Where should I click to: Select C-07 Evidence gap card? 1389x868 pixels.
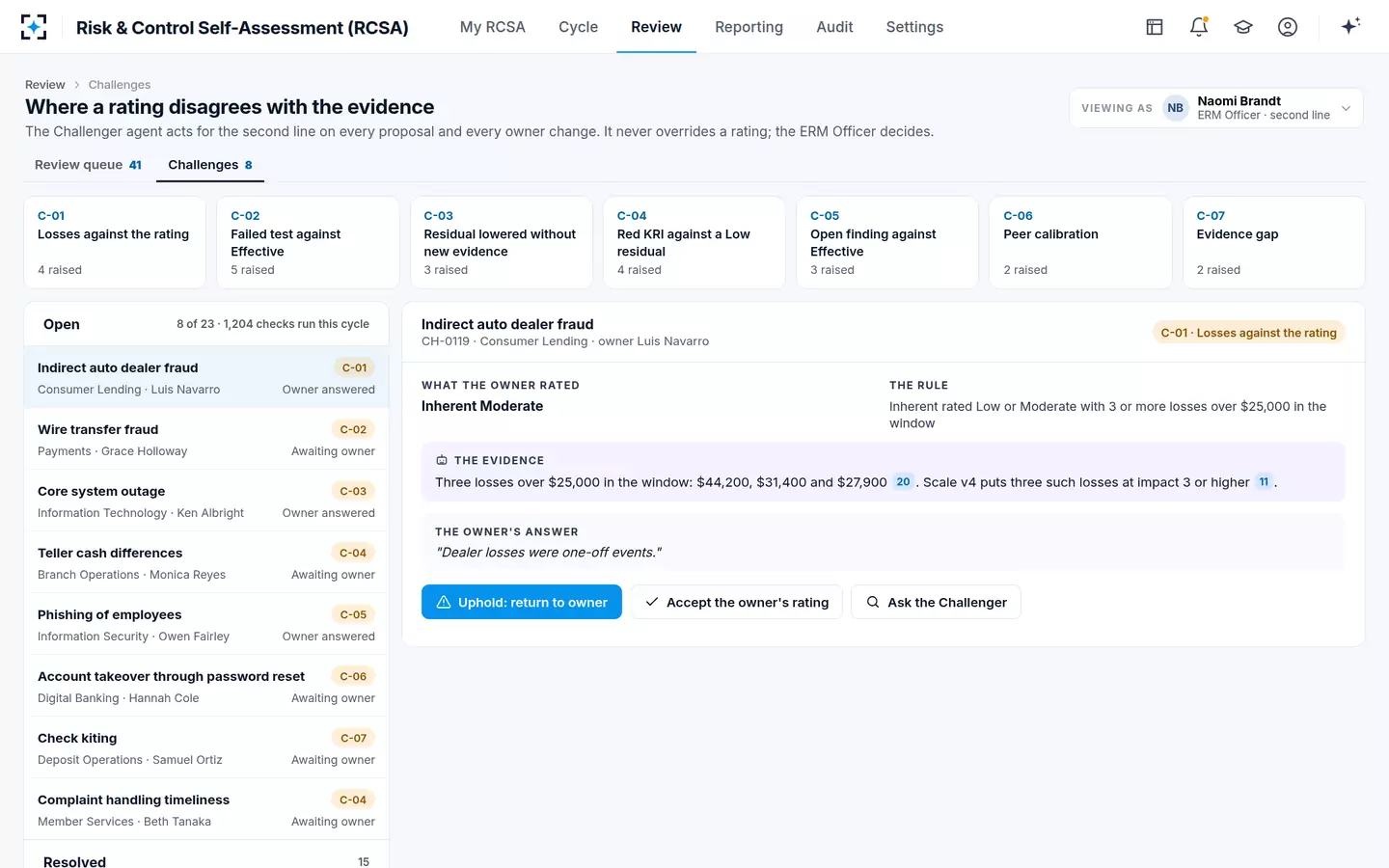click(x=1274, y=242)
